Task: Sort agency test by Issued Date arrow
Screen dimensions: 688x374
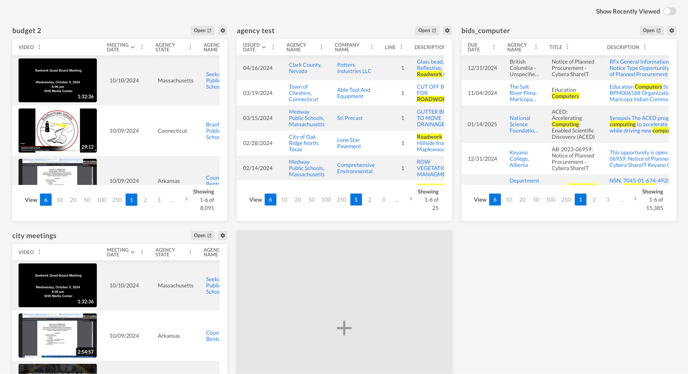Action: point(264,47)
